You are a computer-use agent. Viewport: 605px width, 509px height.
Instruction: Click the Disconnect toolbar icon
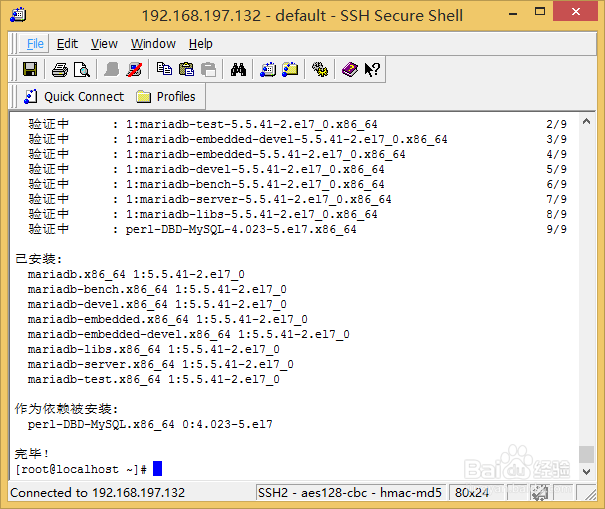[x=134, y=70]
